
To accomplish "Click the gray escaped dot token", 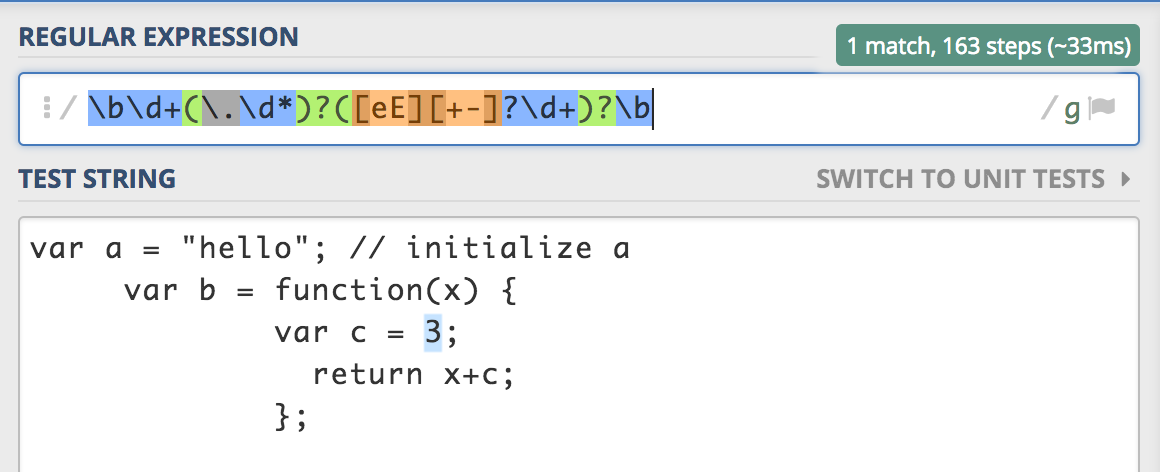I will pos(220,109).
